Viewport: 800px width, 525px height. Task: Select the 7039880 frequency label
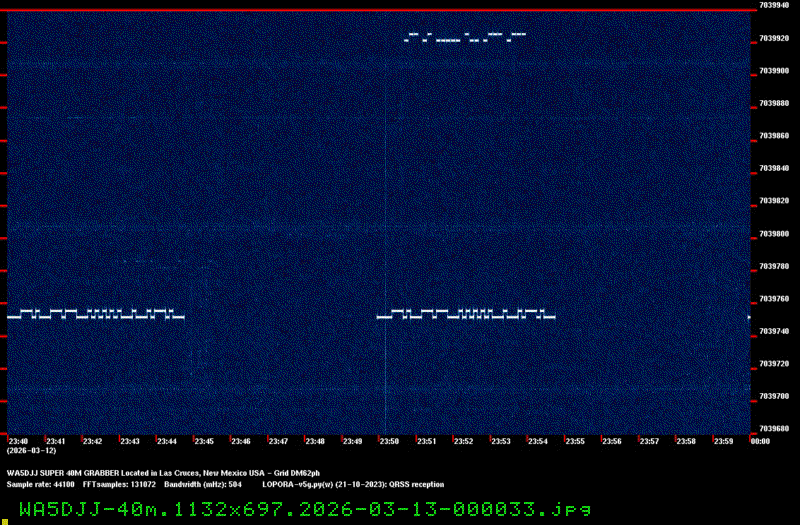[774, 103]
